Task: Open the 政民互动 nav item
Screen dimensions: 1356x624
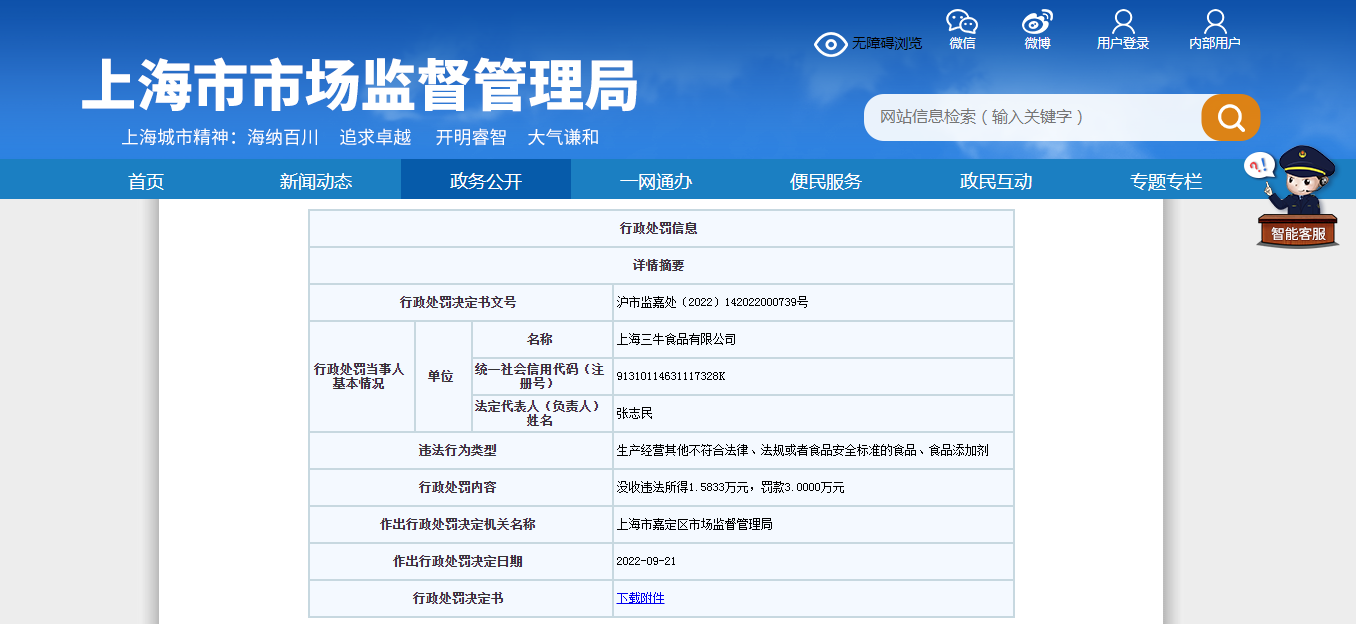Action: click(996, 181)
